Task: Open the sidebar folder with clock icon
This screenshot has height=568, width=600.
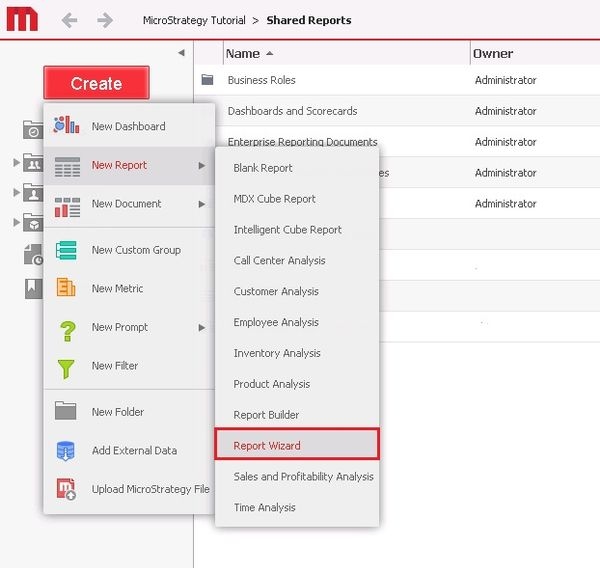Action: pyautogui.click(x=33, y=130)
